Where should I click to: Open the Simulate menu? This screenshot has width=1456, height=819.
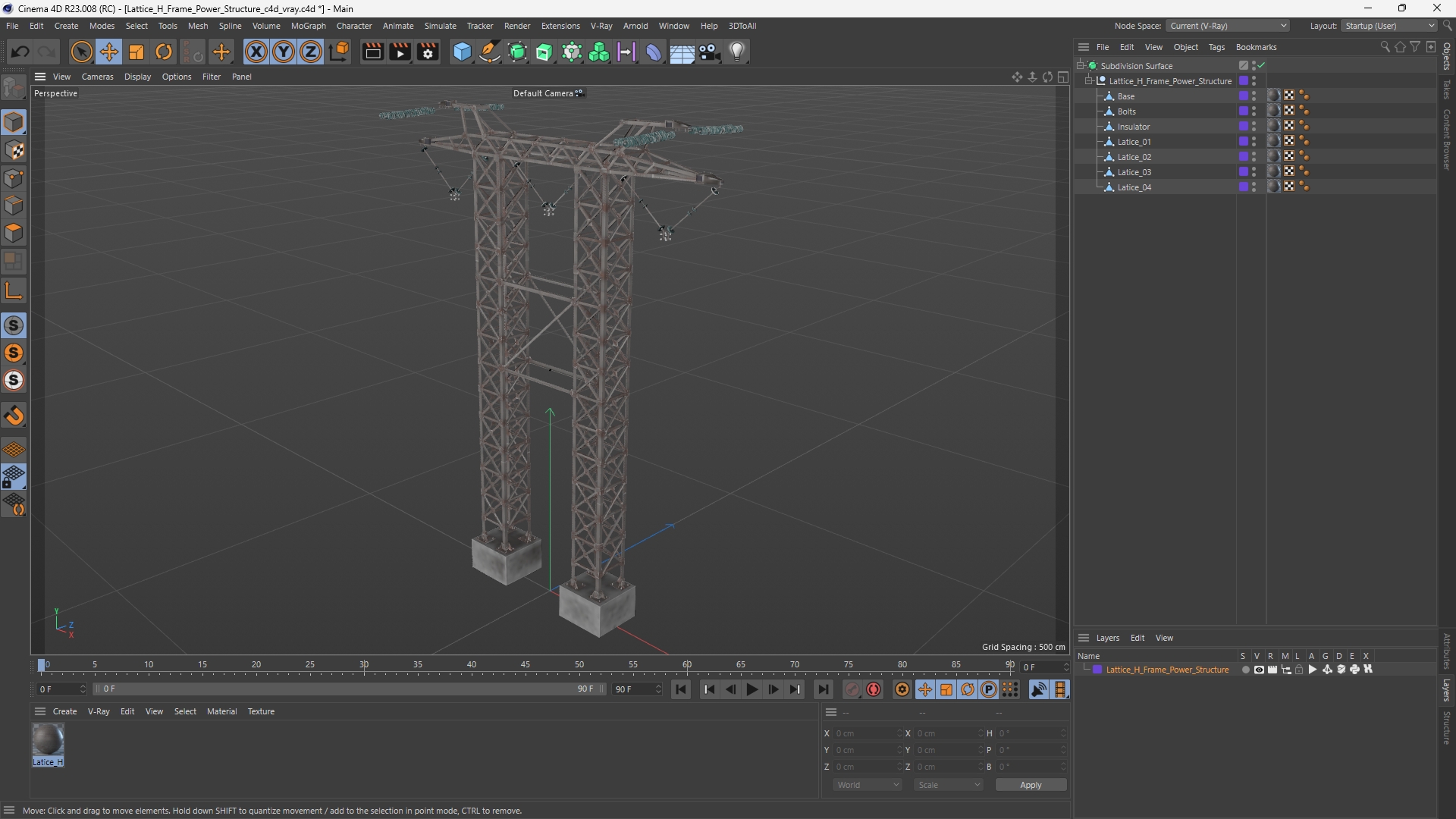[441, 26]
